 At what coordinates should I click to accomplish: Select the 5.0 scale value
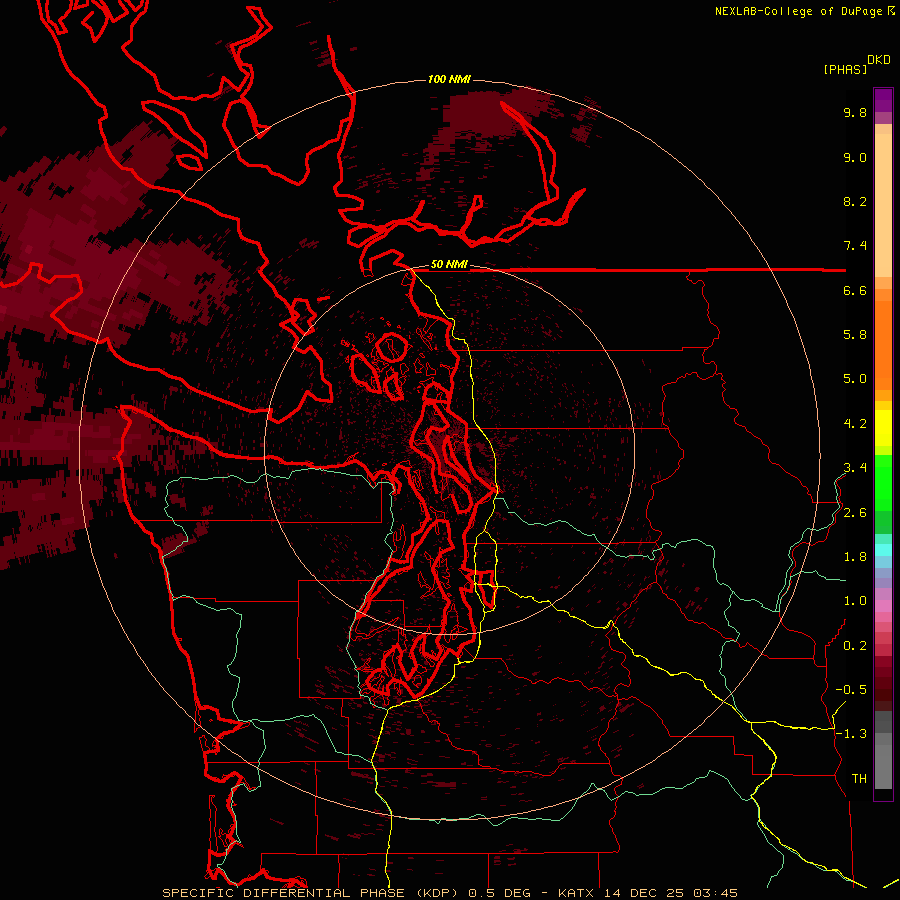coord(855,379)
